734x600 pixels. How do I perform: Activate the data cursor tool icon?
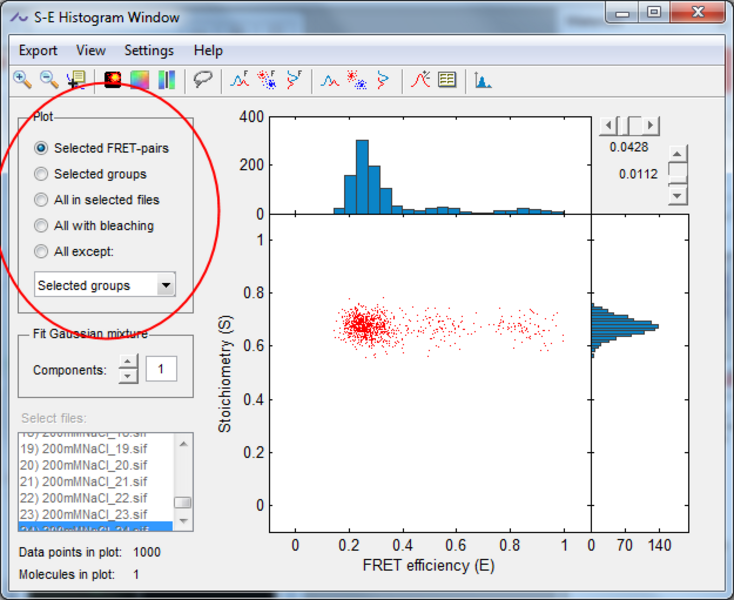coord(76,80)
